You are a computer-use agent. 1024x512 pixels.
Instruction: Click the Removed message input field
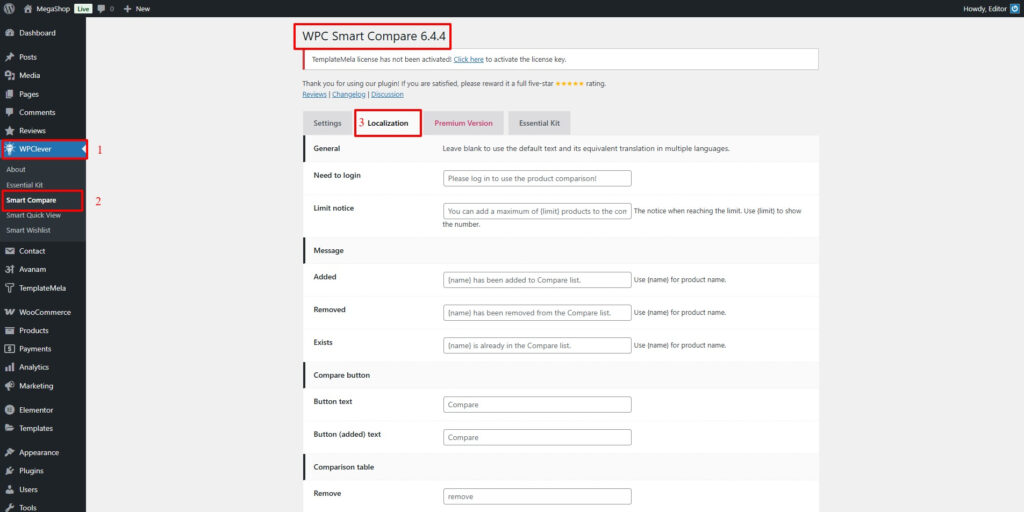[537, 312]
